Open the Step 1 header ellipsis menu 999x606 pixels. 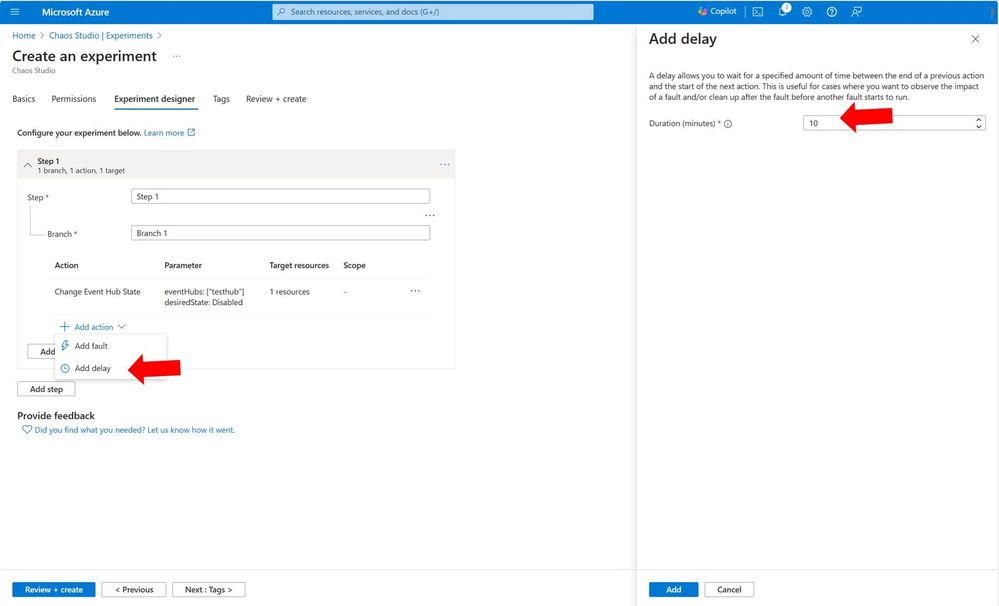tap(444, 164)
